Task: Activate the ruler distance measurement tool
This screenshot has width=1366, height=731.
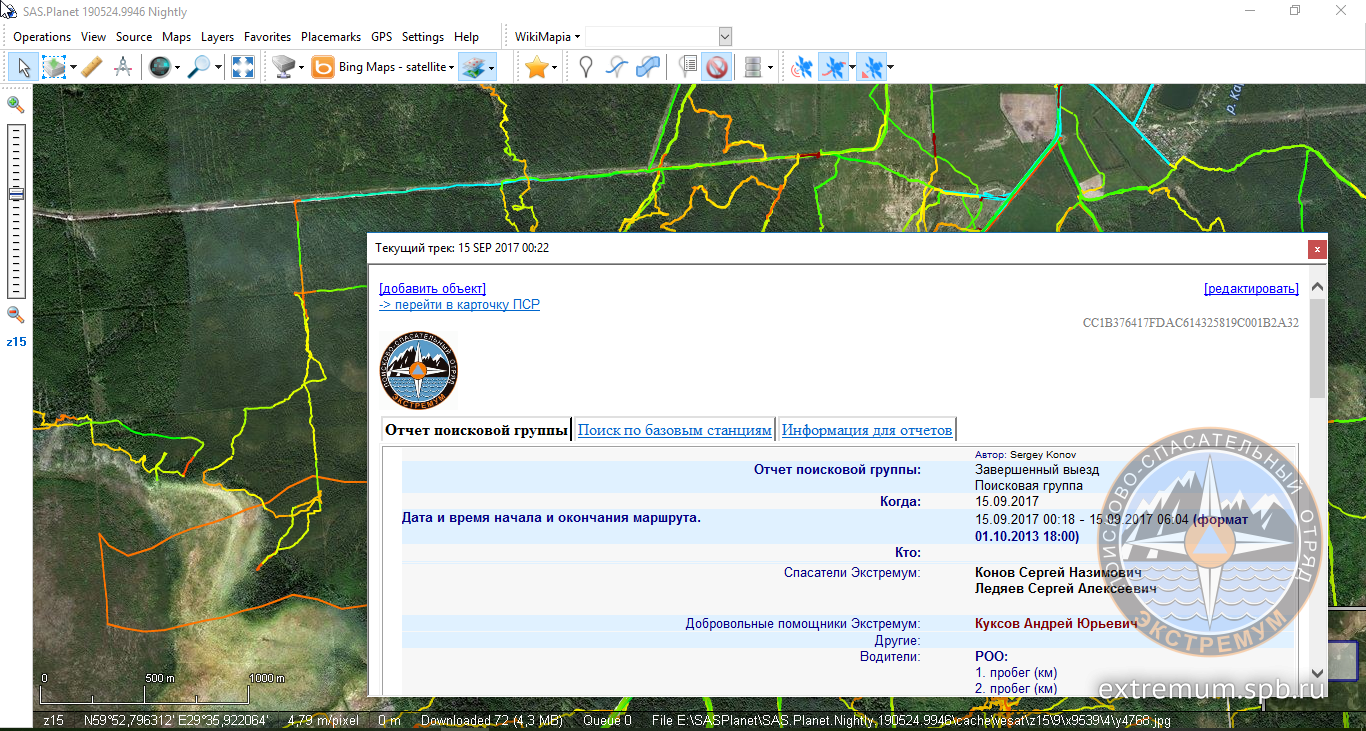Action: pos(91,67)
